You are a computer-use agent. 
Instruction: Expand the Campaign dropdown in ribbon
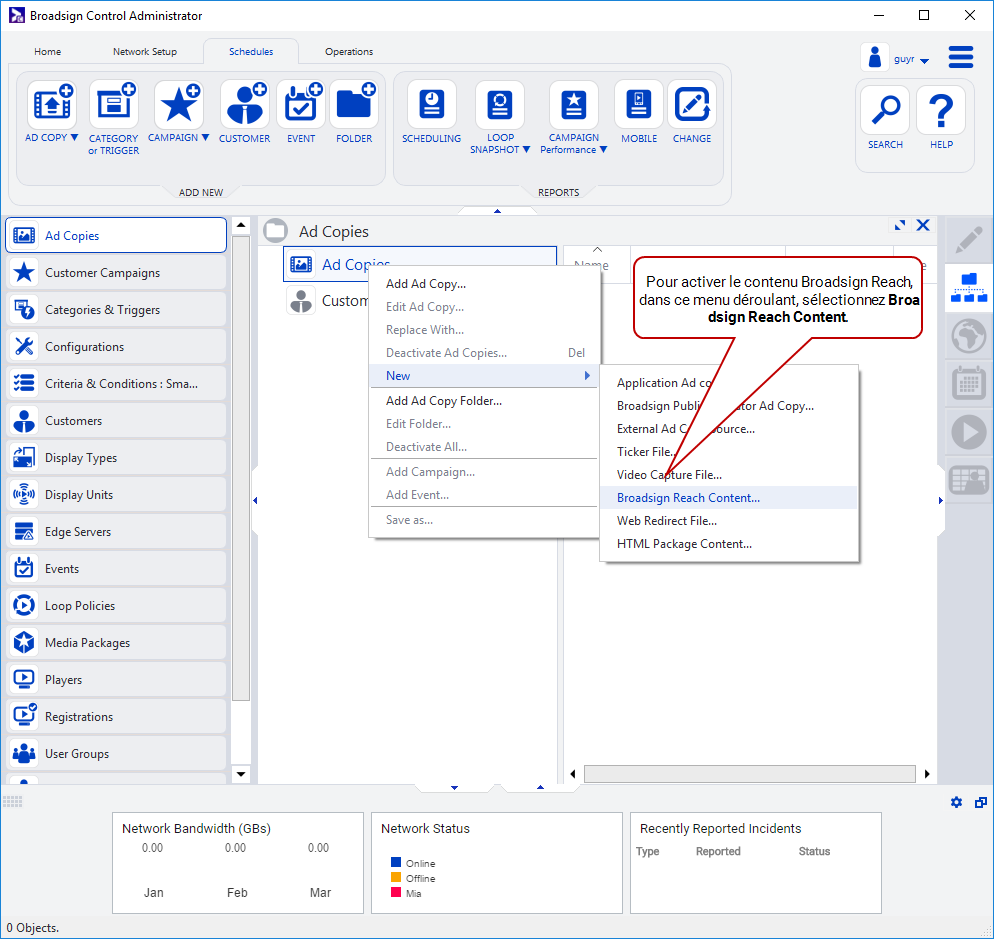pyautogui.click(x=205, y=138)
